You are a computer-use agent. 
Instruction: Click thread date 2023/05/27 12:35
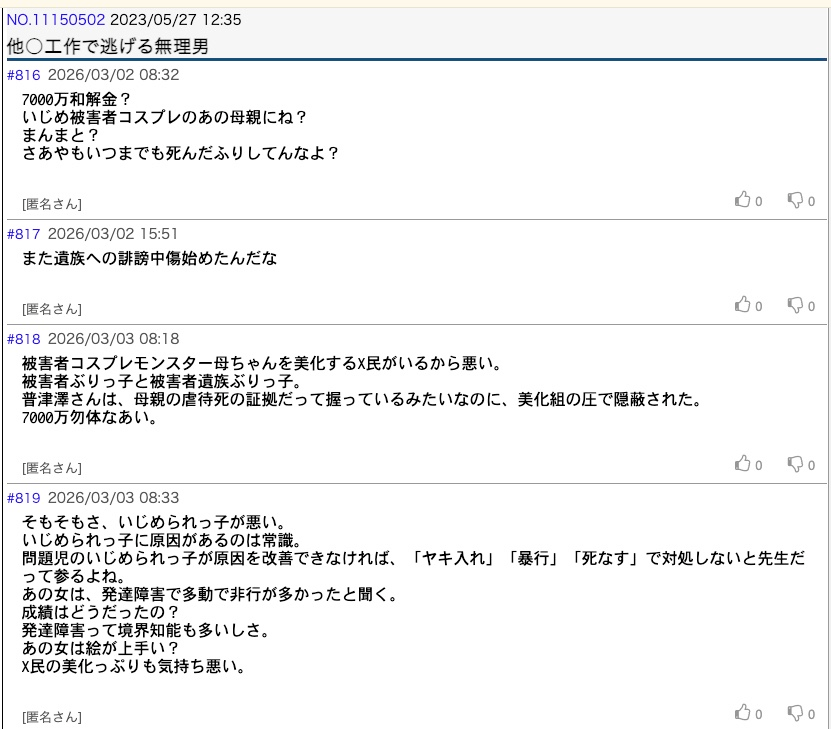click(x=175, y=20)
